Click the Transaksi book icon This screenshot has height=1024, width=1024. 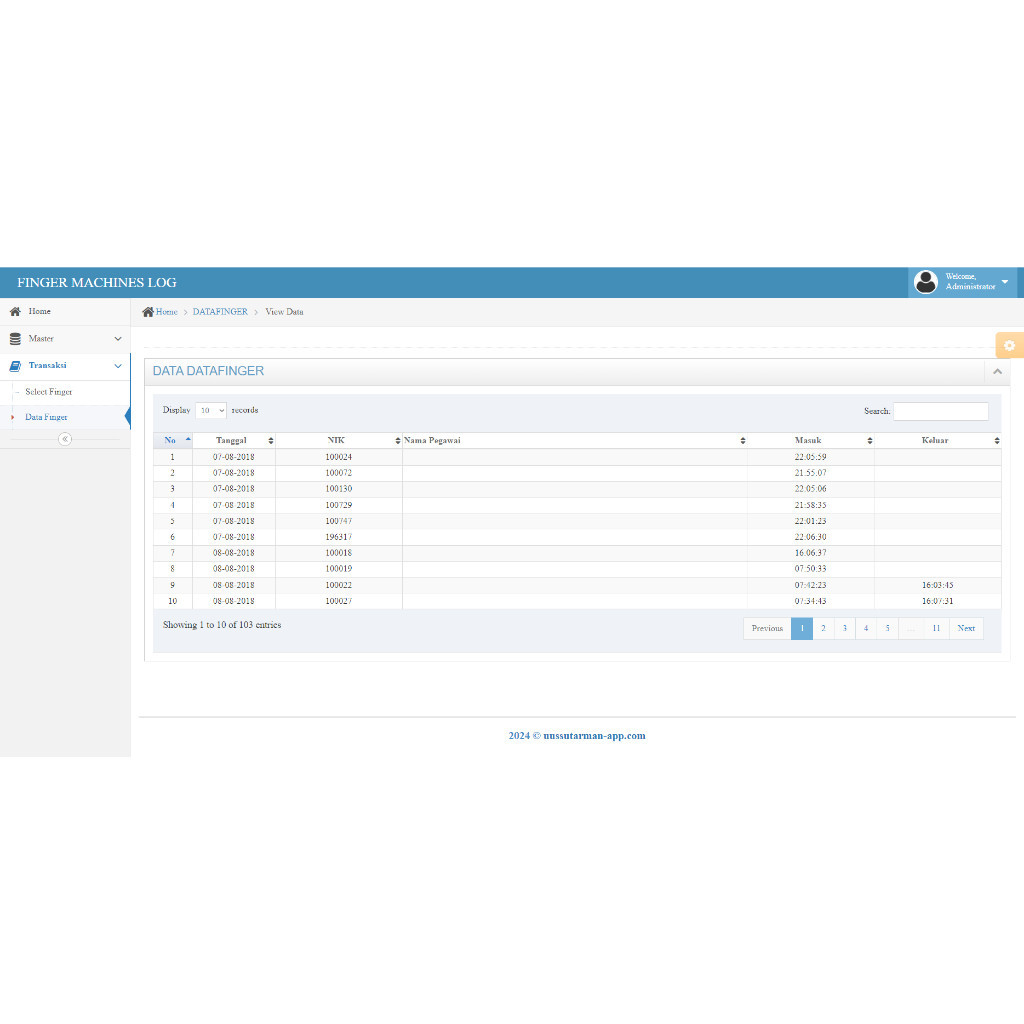click(x=15, y=366)
